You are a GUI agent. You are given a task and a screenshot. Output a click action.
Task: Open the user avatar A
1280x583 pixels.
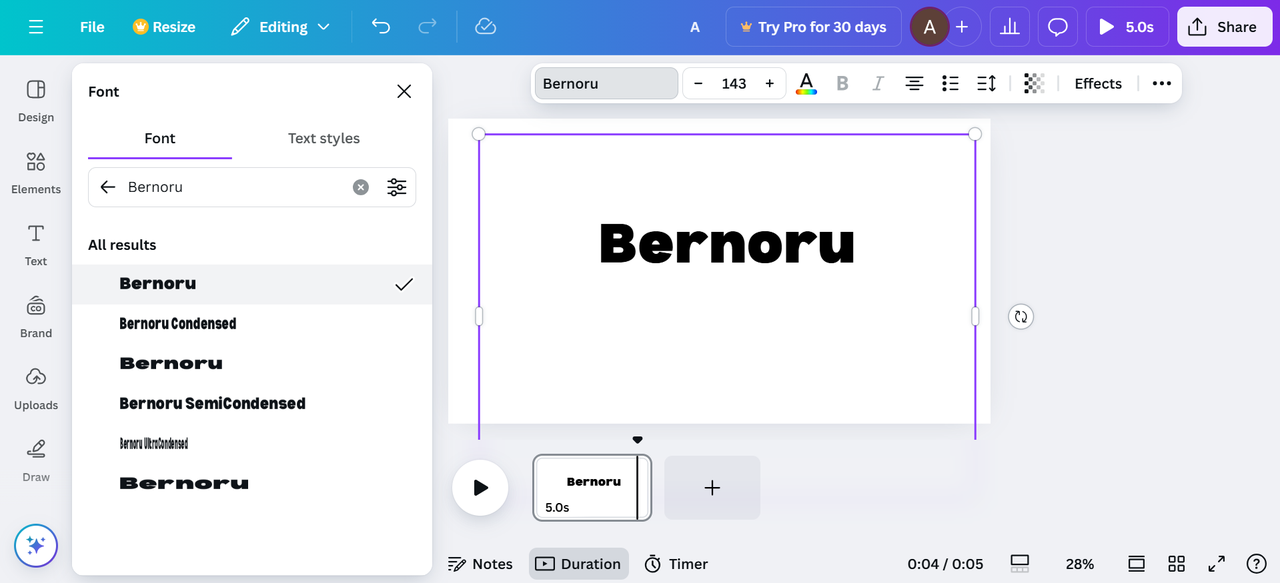click(x=929, y=27)
